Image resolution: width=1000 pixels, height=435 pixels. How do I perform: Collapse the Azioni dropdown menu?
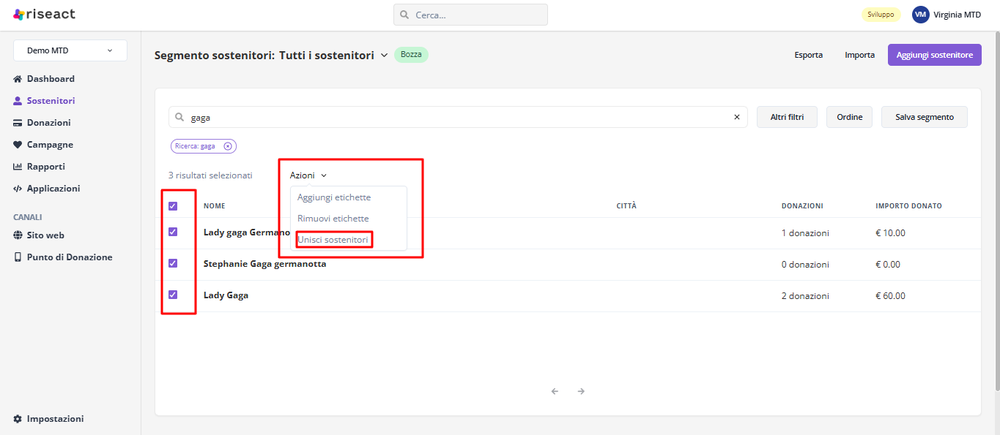tap(308, 175)
